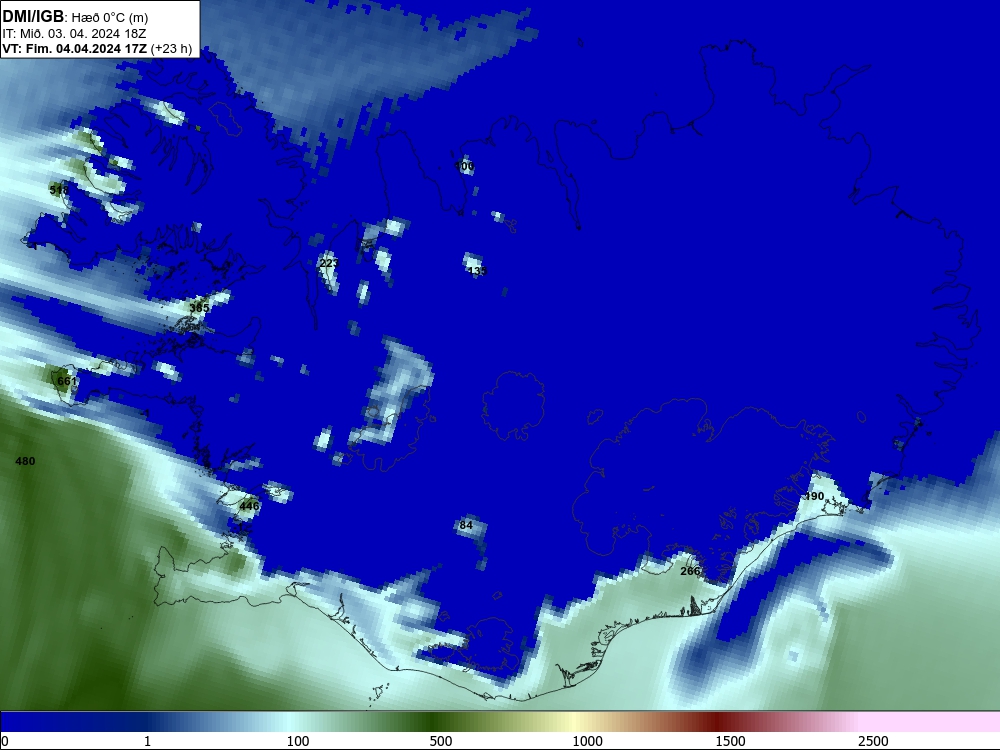
Task: Click the 2500 label on the color scale
Action: point(873,741)
